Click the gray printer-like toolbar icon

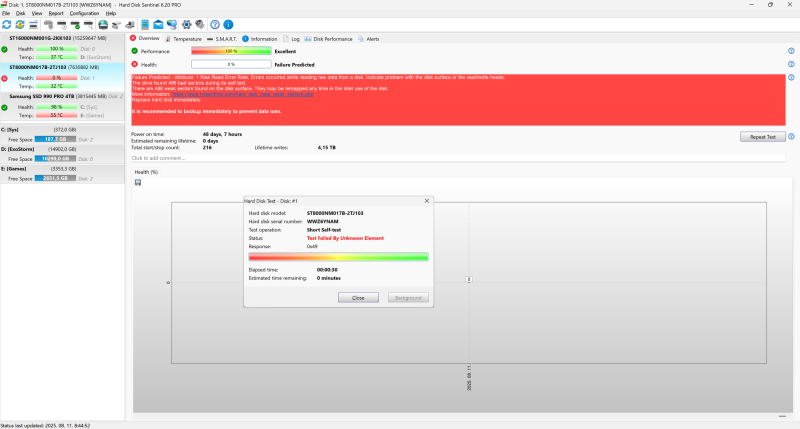tap(130, 24)
